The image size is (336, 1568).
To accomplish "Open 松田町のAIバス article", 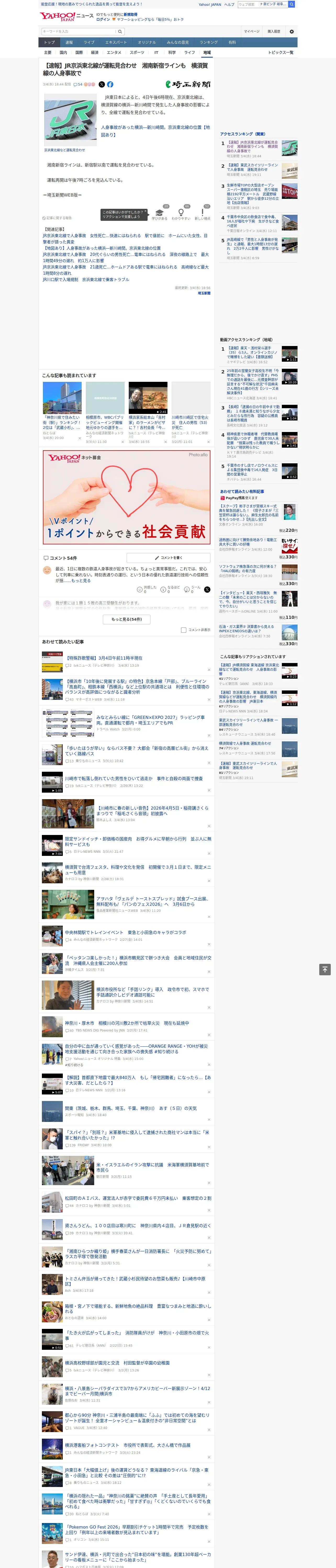I will tap(138, 1198).
